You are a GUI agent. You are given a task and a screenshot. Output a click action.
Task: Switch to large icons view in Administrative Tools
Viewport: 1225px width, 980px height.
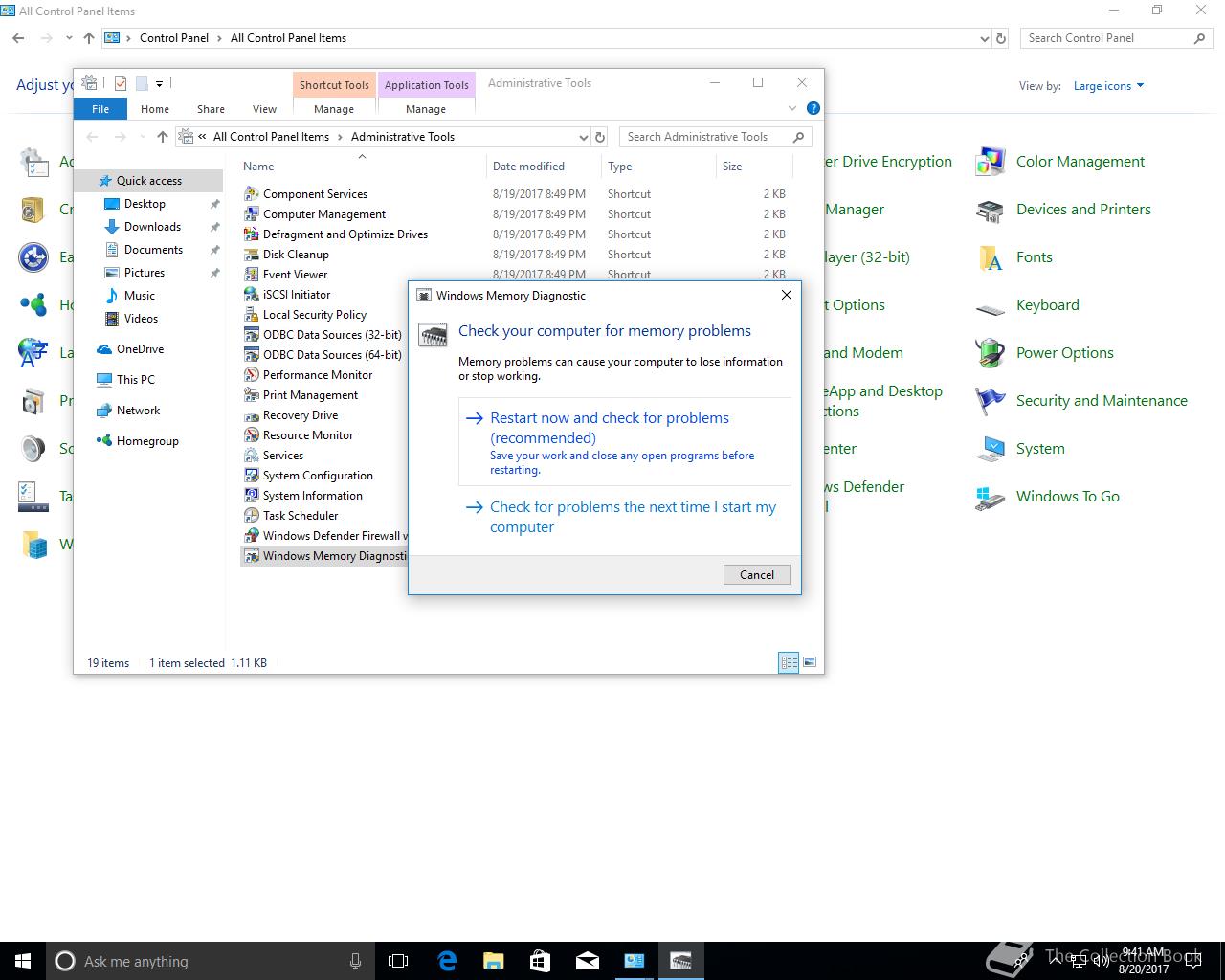coord(810,662)
